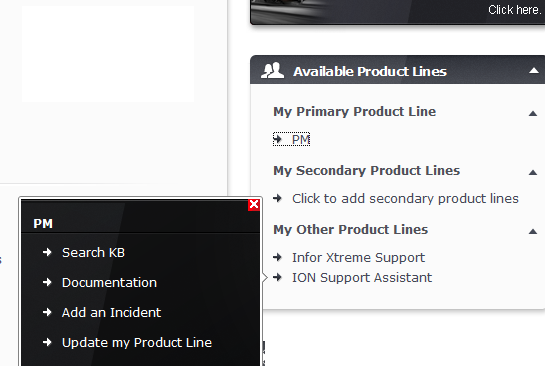This screenshot has width=545, height=366.
Task: Open the ION Support Assistant link
Action: pyautogui.click(x=362, y=277)
